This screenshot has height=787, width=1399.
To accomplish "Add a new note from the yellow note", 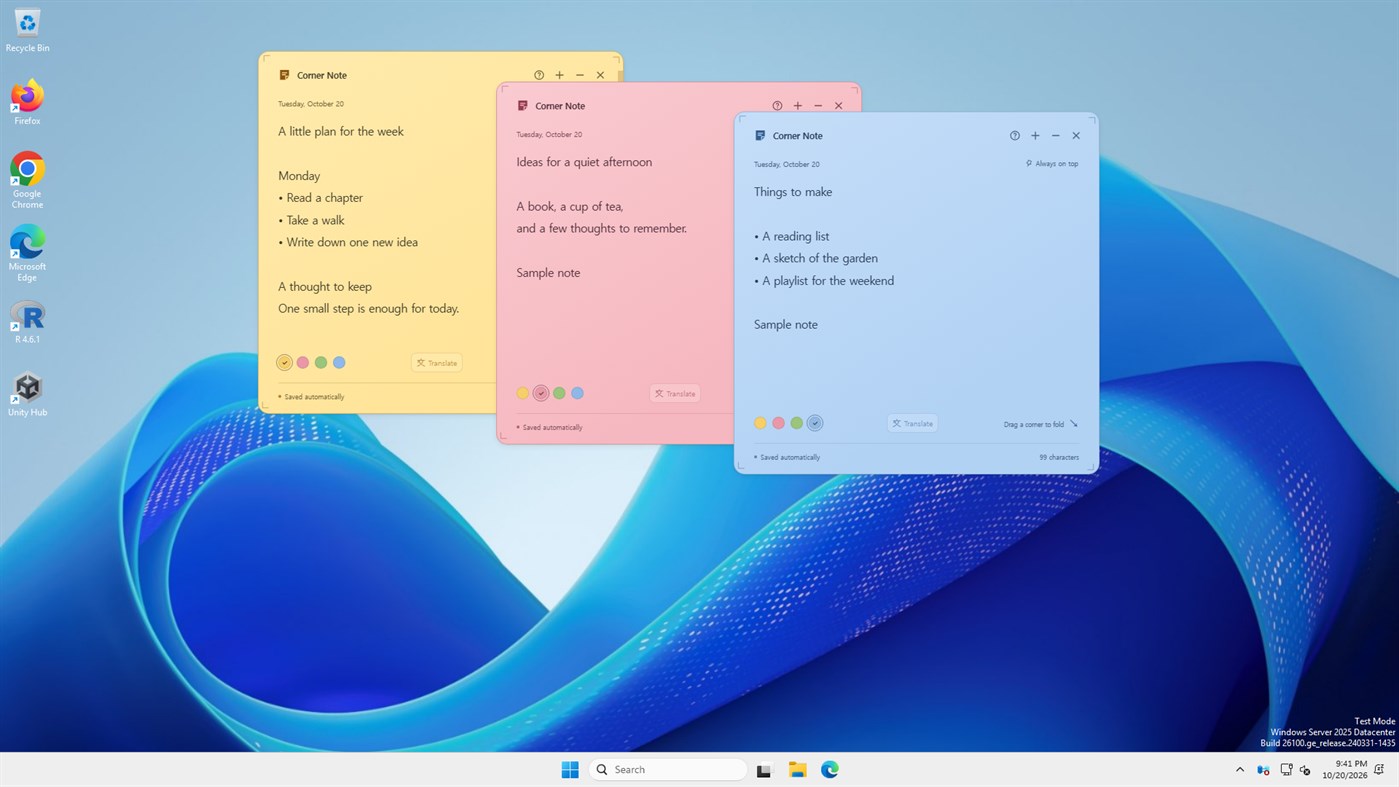I will tap(560, 75).
